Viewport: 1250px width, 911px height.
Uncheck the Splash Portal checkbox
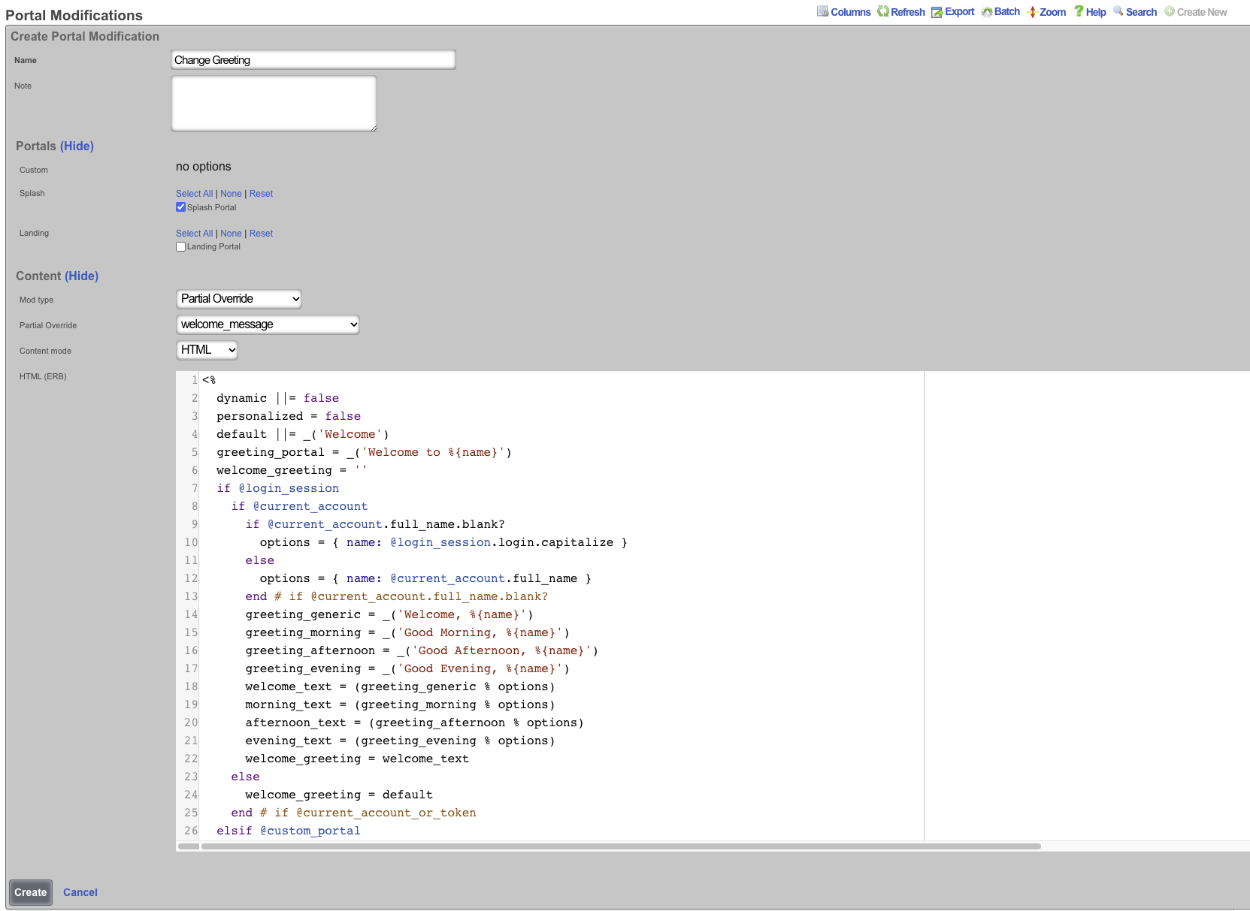[181, 207]
